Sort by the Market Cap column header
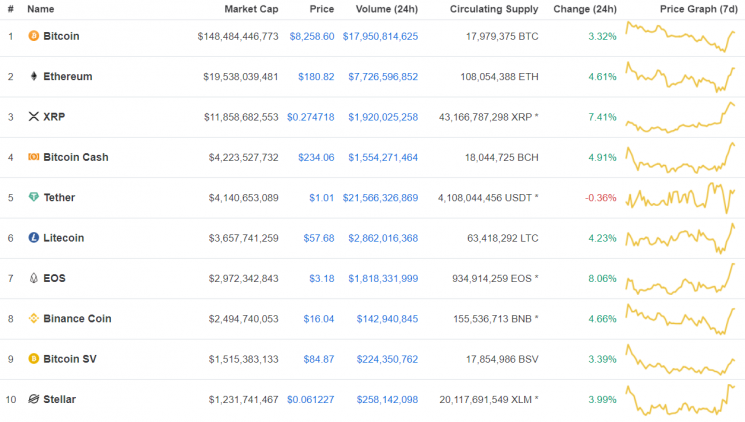The image size is (745, 422). point(251,9)
